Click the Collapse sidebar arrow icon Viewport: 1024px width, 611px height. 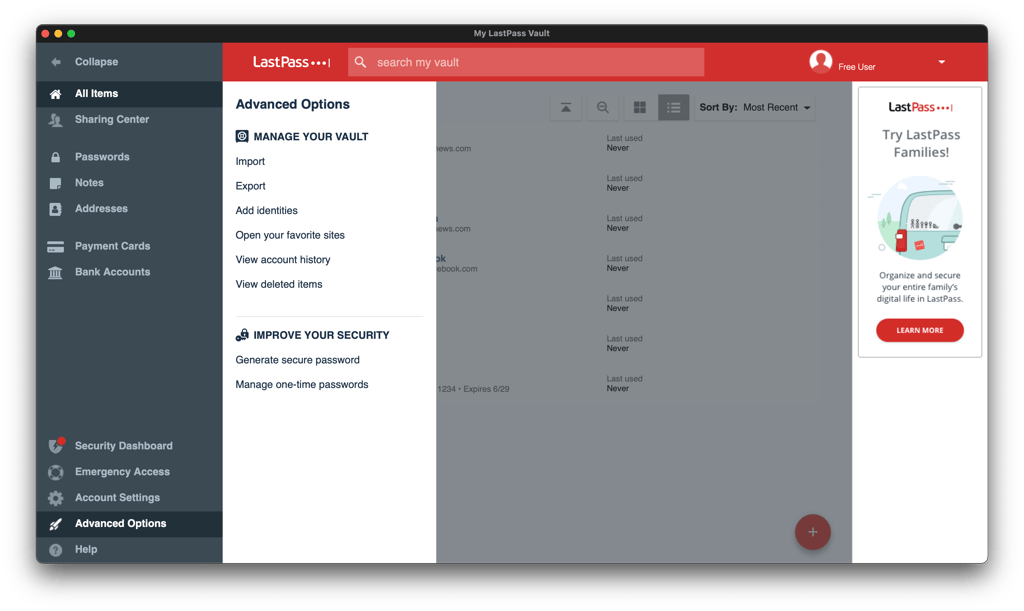[56, 62]
